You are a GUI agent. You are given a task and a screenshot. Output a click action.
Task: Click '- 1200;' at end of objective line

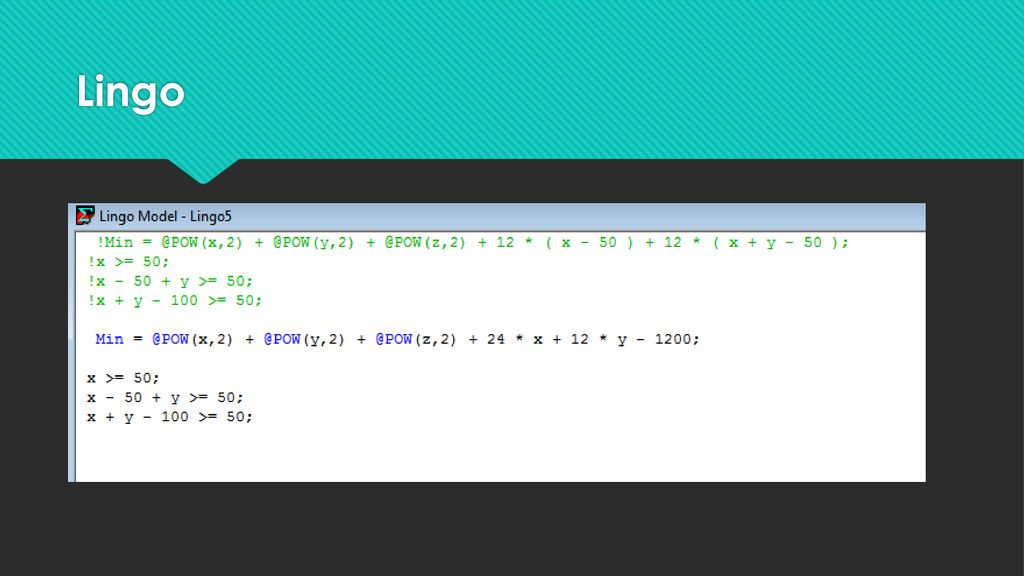tap(667, 339)
